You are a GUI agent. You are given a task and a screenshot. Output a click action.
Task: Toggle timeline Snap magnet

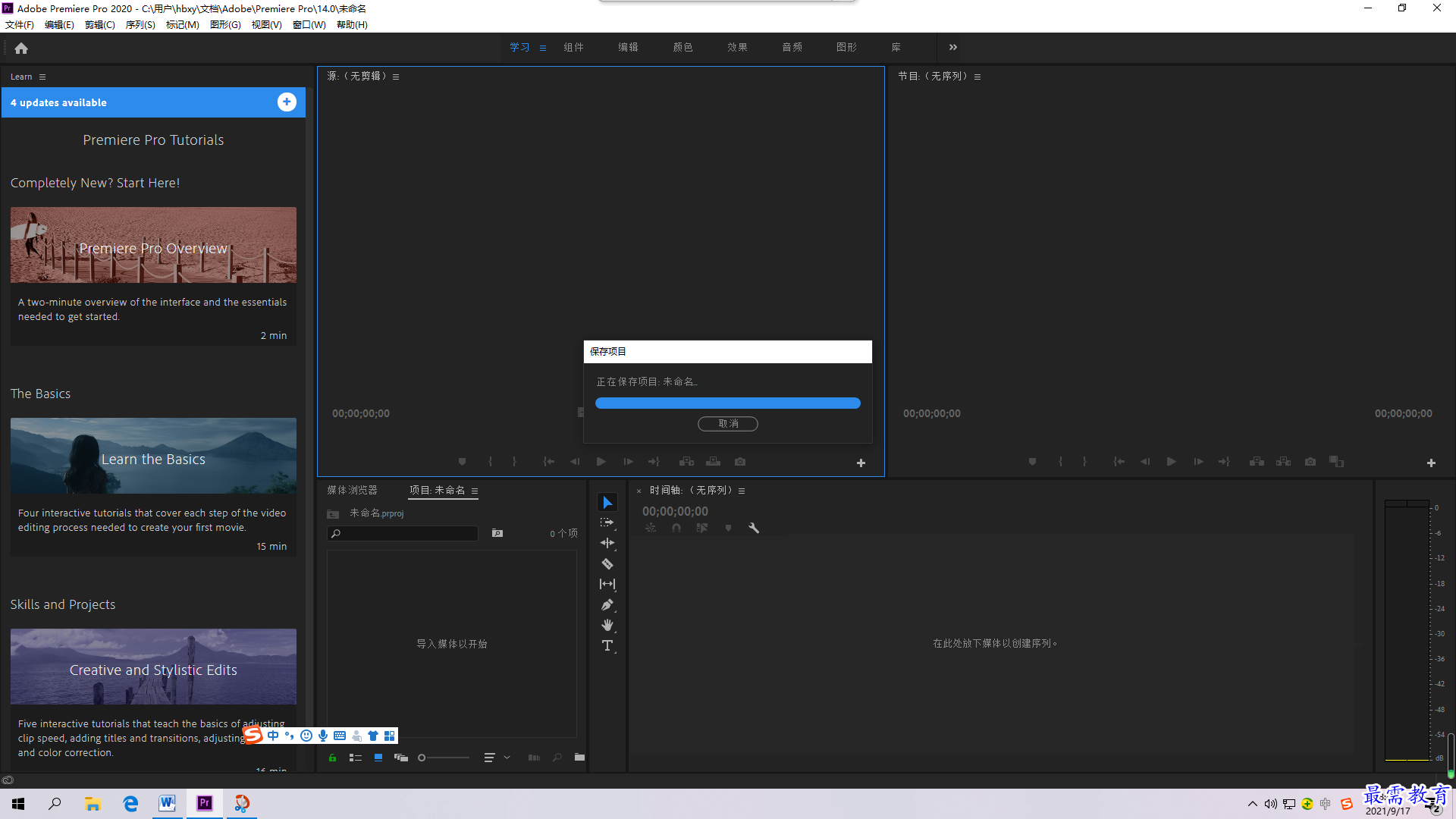tap(676, 528)
